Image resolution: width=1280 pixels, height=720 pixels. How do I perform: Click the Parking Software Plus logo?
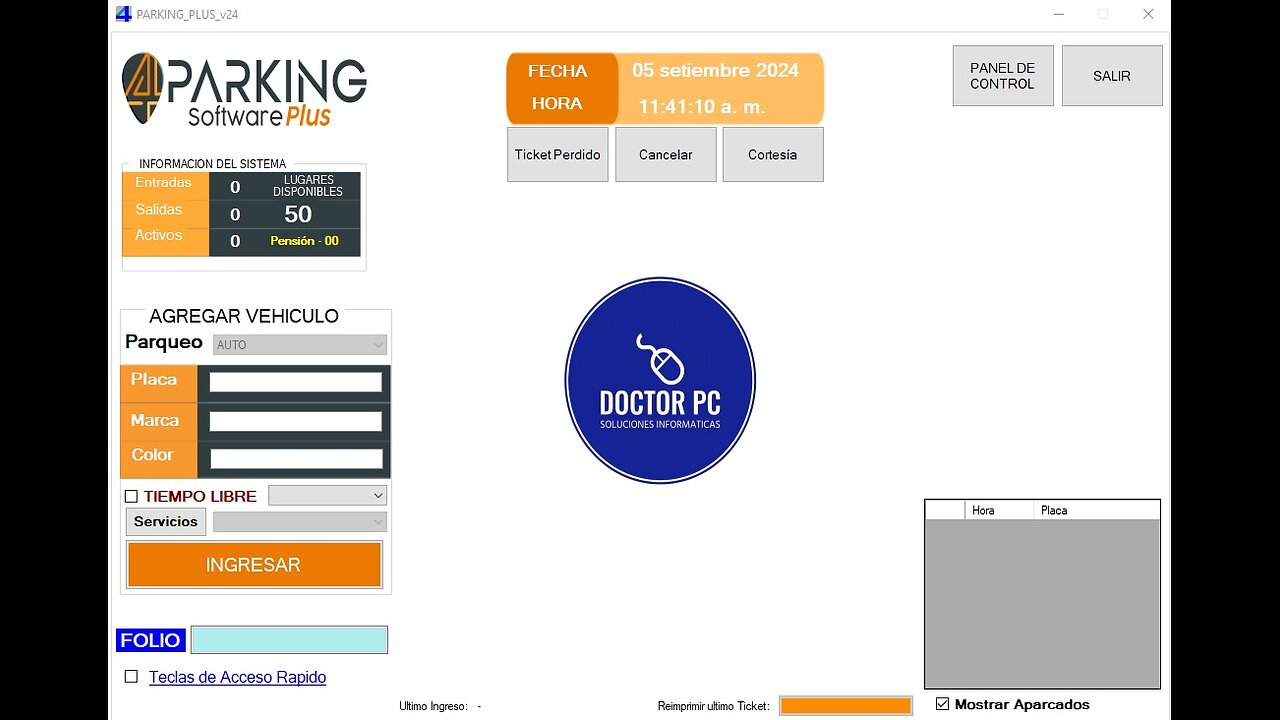pyautogui.click(x=244, y=89)
